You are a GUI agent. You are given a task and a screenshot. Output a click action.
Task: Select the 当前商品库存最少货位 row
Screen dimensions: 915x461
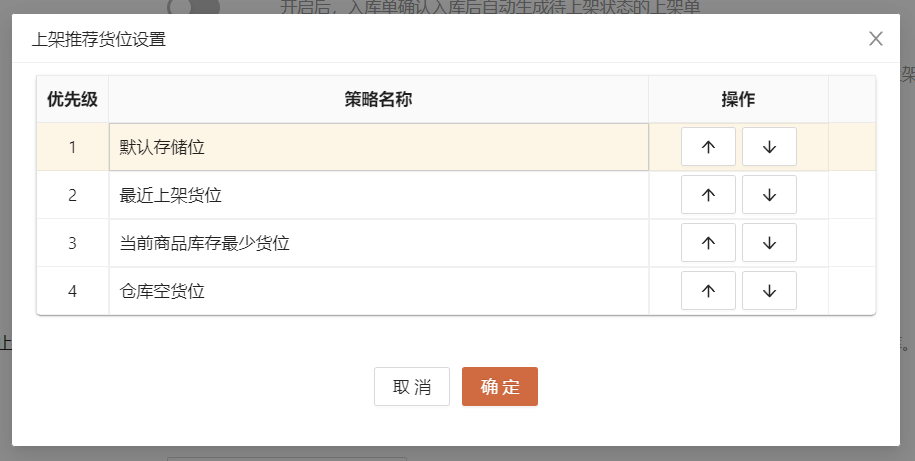coord(378,243)
